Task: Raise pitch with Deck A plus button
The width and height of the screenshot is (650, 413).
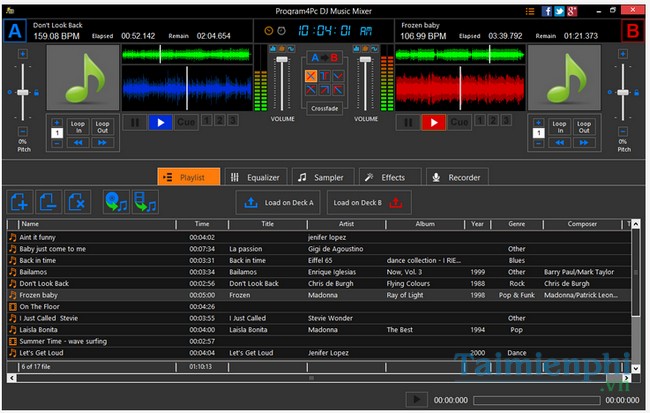Action: [23, 53]
